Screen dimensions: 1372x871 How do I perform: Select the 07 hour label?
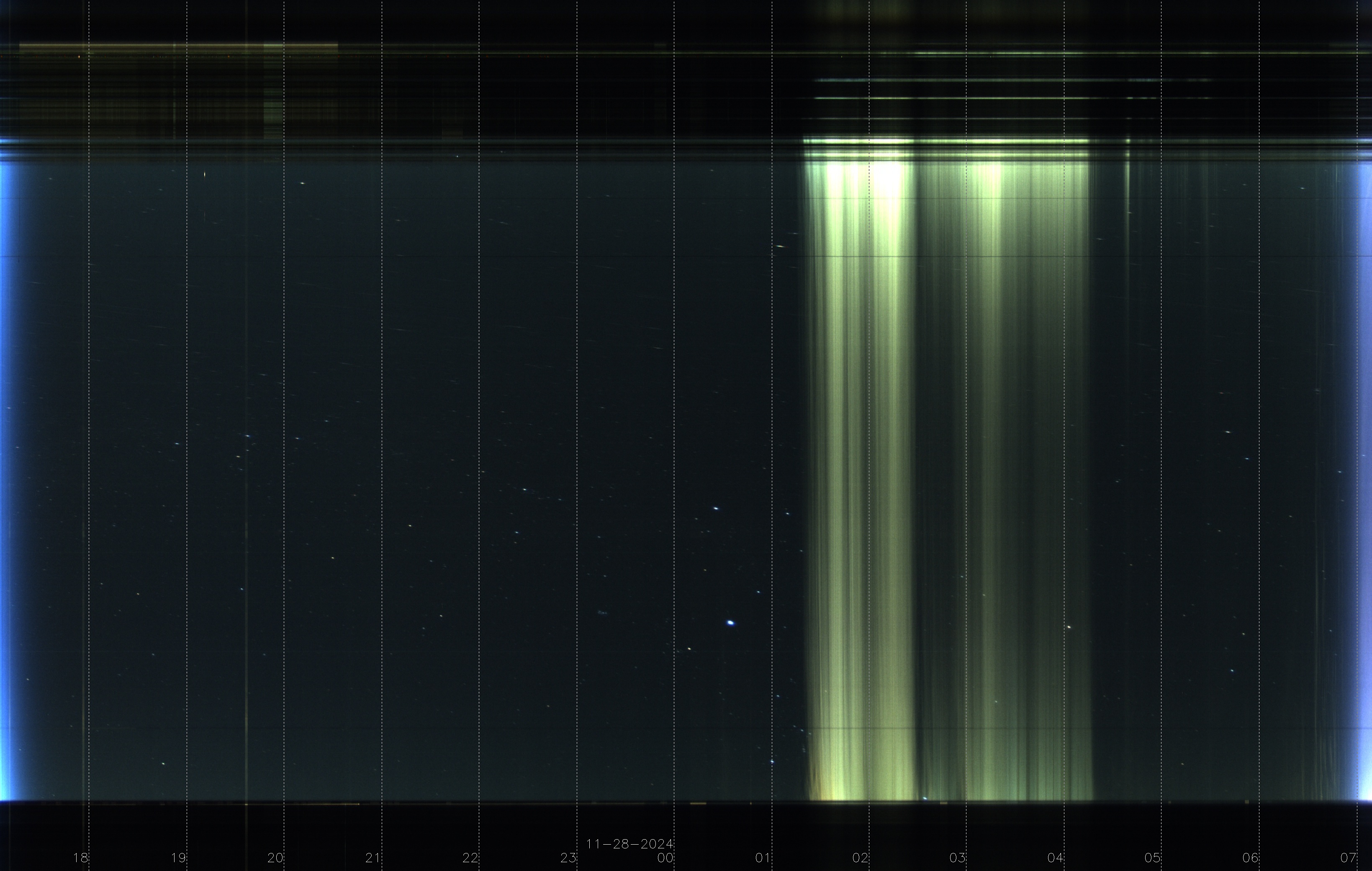(x=1348, y=858)
